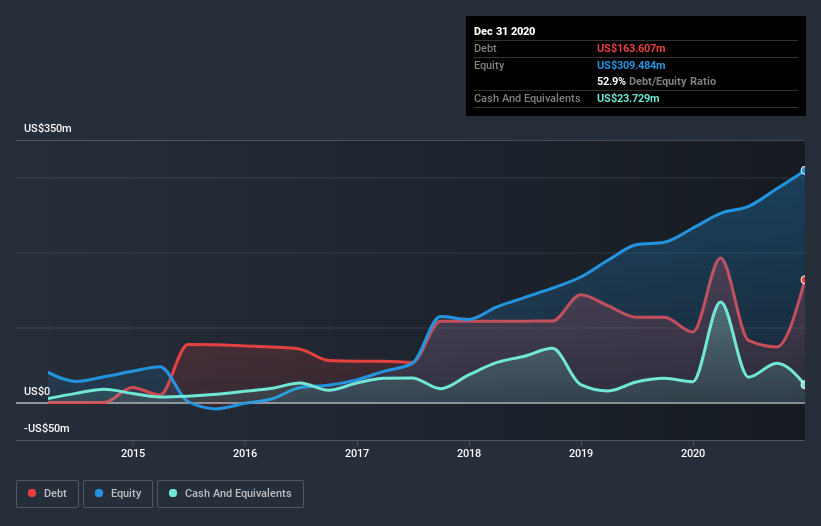The image size is (821, 526).
Task: Click the US$0 y-axis label
Action: (37, 391)
